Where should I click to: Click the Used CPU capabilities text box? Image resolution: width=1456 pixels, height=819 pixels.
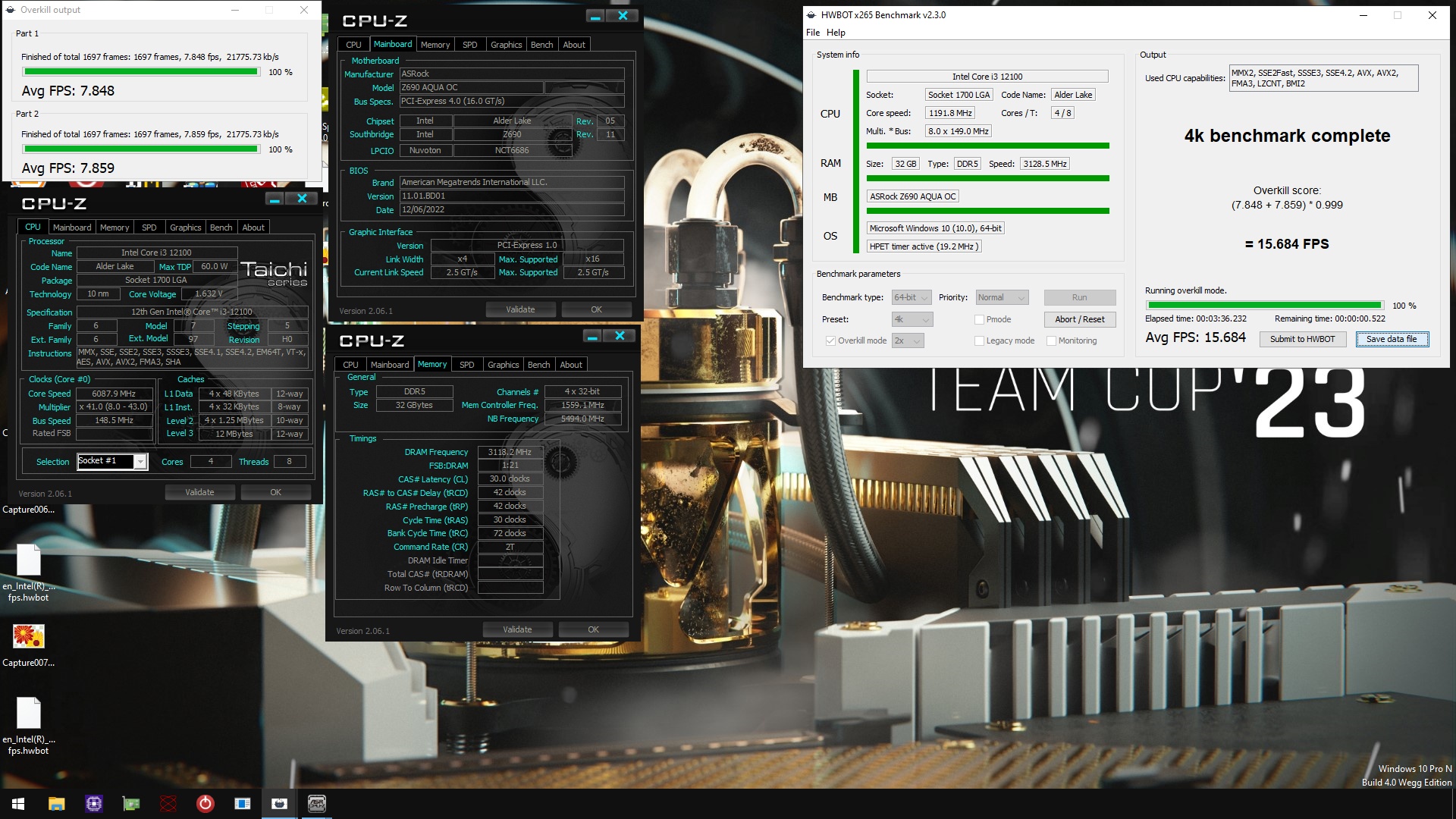[x=1323, y=78]
